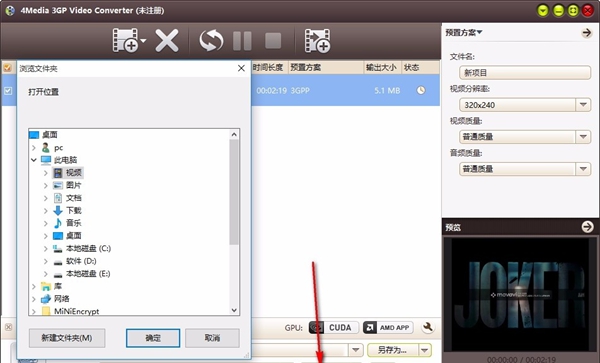Image resolution: width=600 pixels, height=363 pixels.
Task: Select the 库 folder
Action: [x=58, y=286]
